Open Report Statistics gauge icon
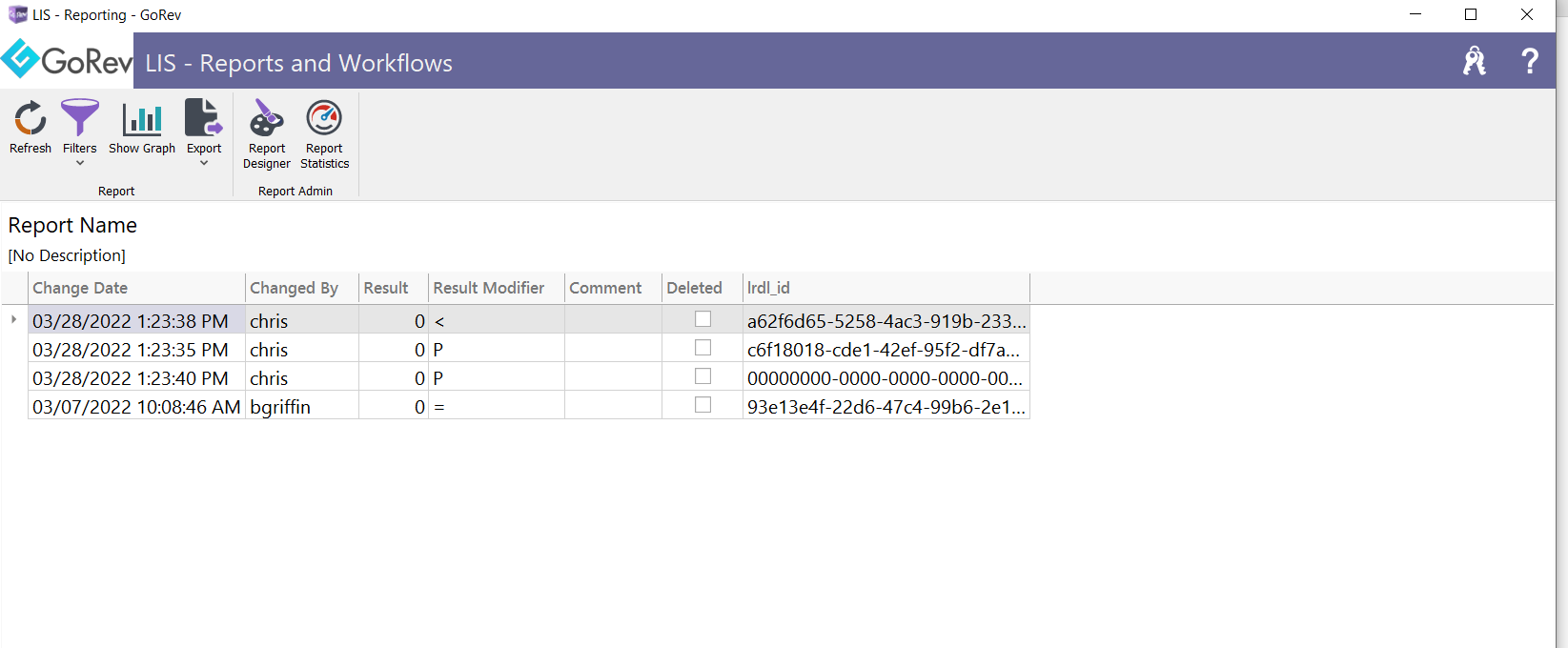Screen dimensions: 1568x648 tap(324, 119)
